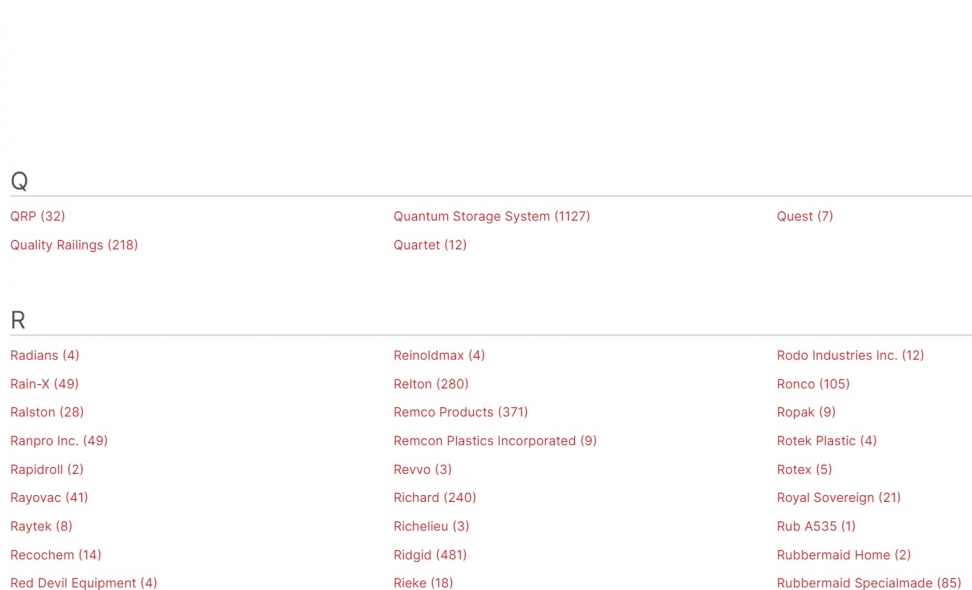
Task: Open Rodo Industries Inc. brand page
Action: pos(850,355)
